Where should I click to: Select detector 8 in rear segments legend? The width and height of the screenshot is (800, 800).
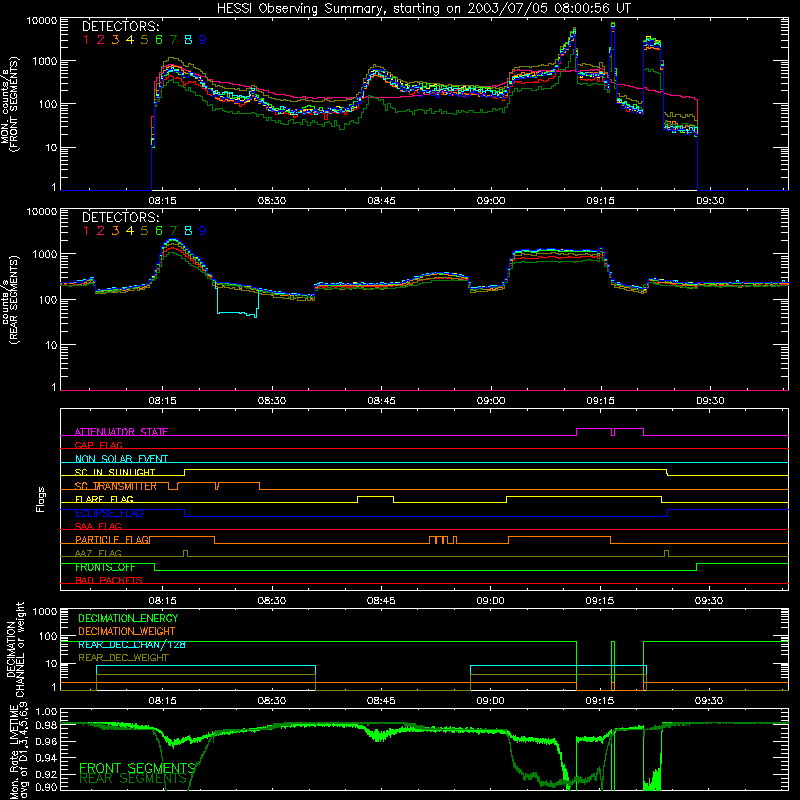point(188,231)
